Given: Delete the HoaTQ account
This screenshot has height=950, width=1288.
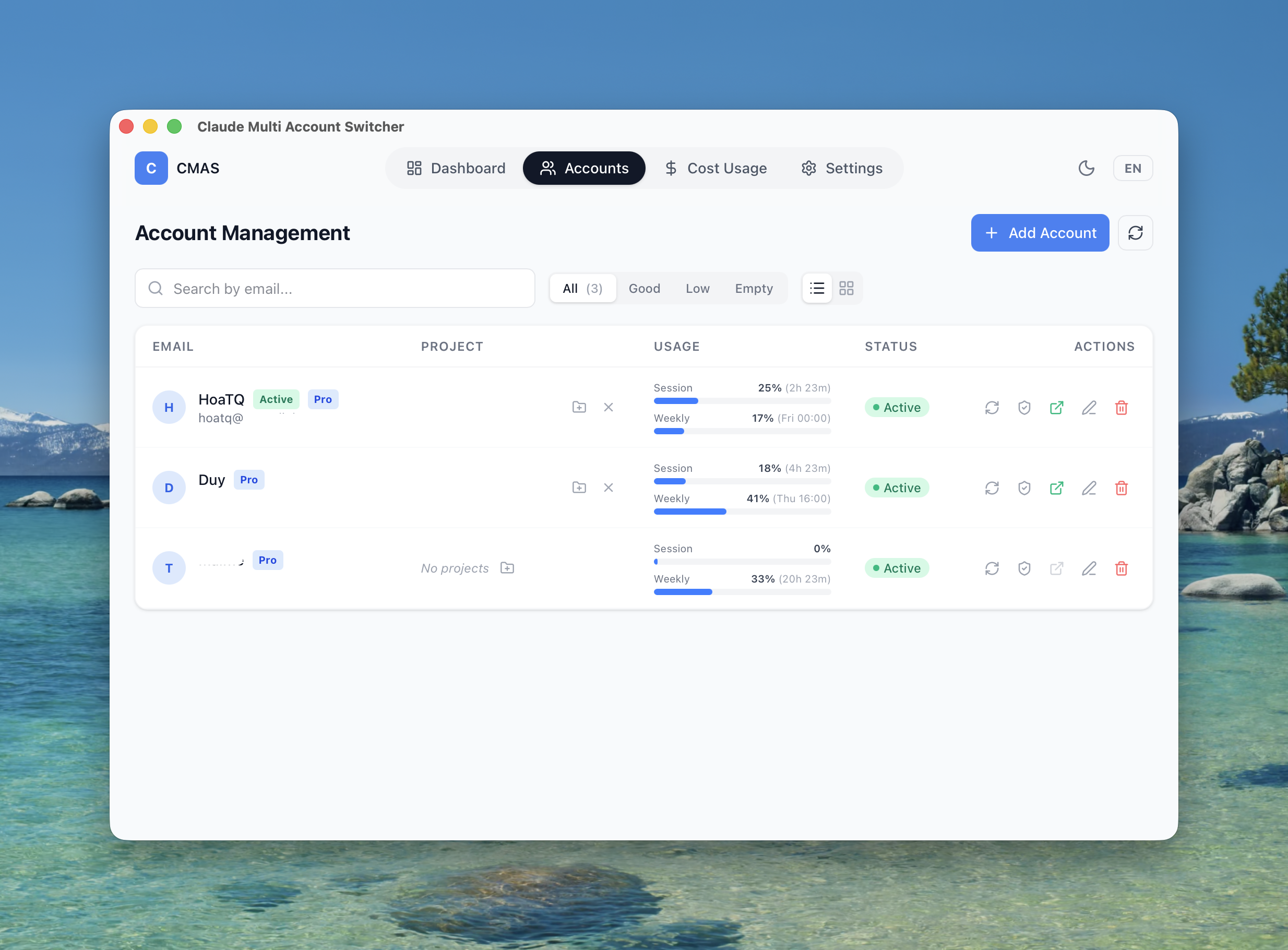Looking at the screenshot, I should [x=1121, y=408].
